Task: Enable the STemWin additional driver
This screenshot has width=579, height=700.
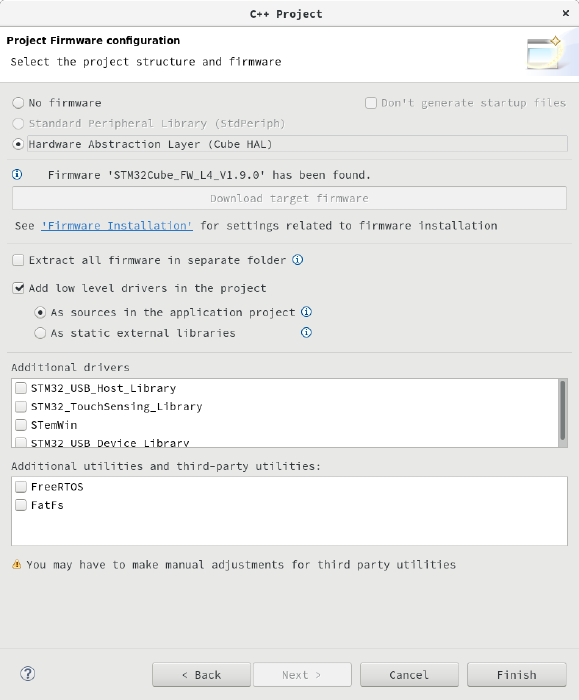Action: click(x=21, y=425)
